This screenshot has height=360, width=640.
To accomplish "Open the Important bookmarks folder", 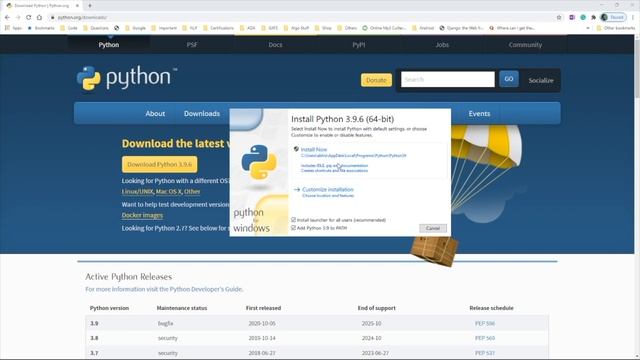I will [164, 28].
